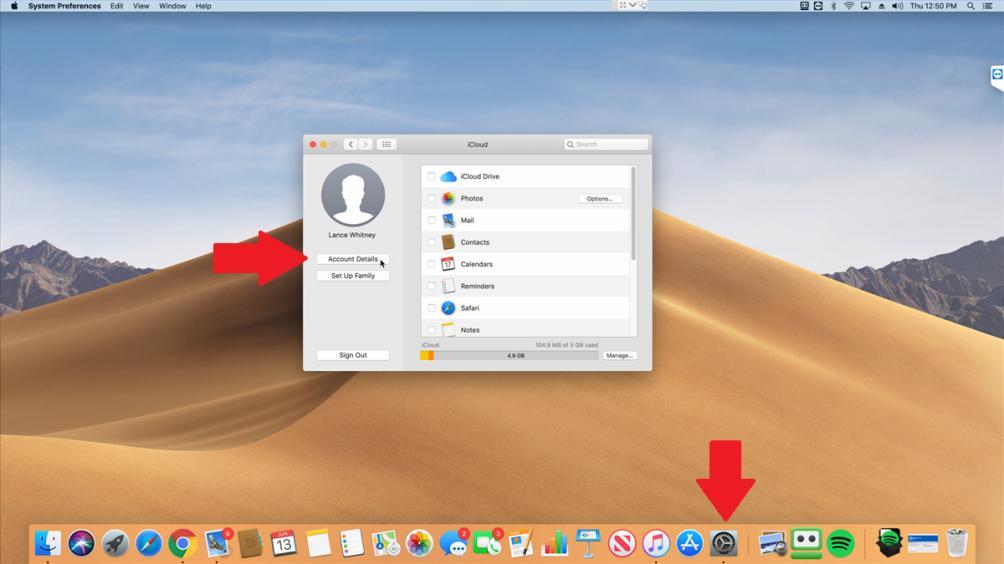
Task: Launch Siri from the dock
Action: [81, 544]
